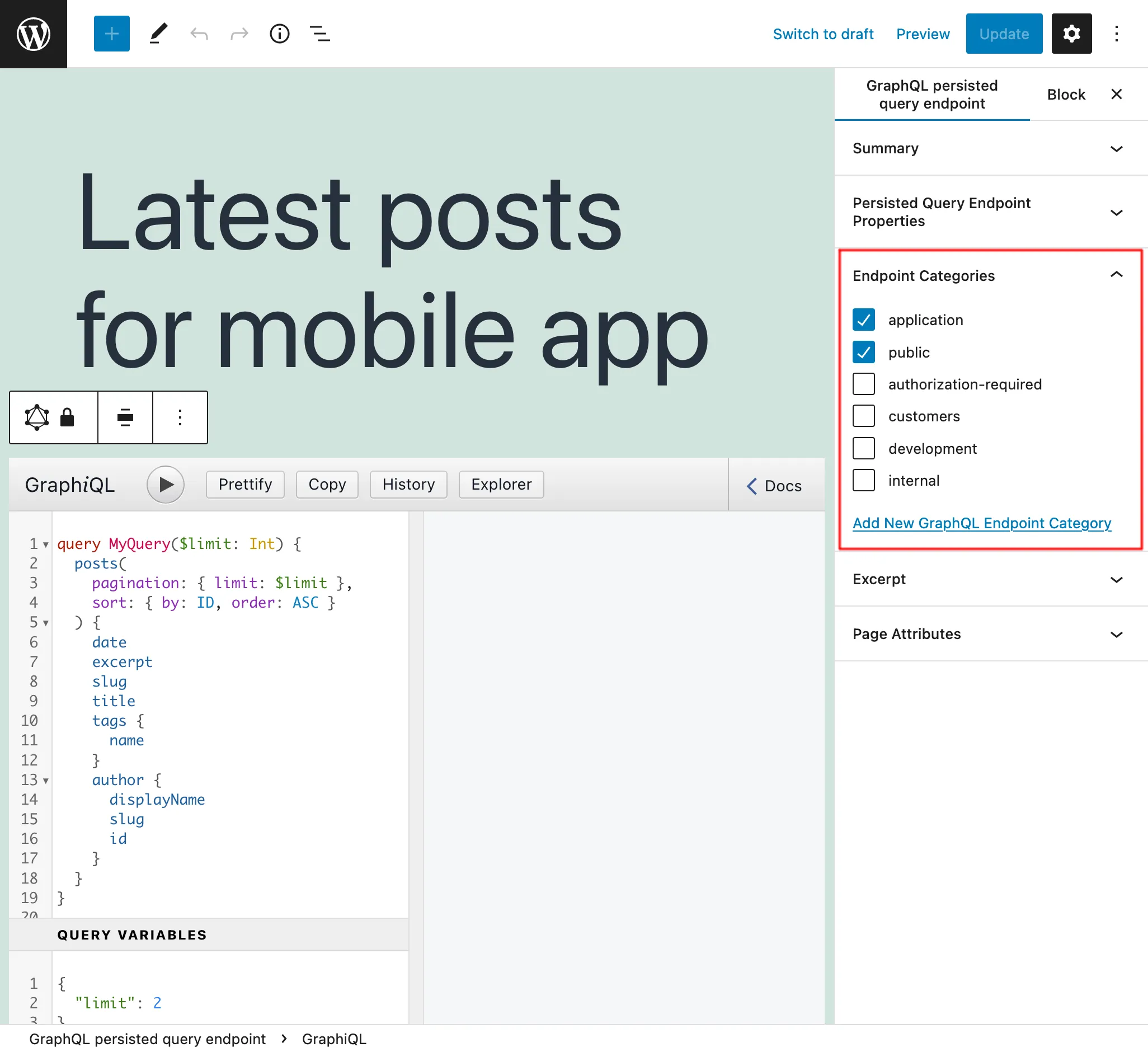
Task: Expand Persisted Query Endpoint Properties panel
Action: coord(990,212)
